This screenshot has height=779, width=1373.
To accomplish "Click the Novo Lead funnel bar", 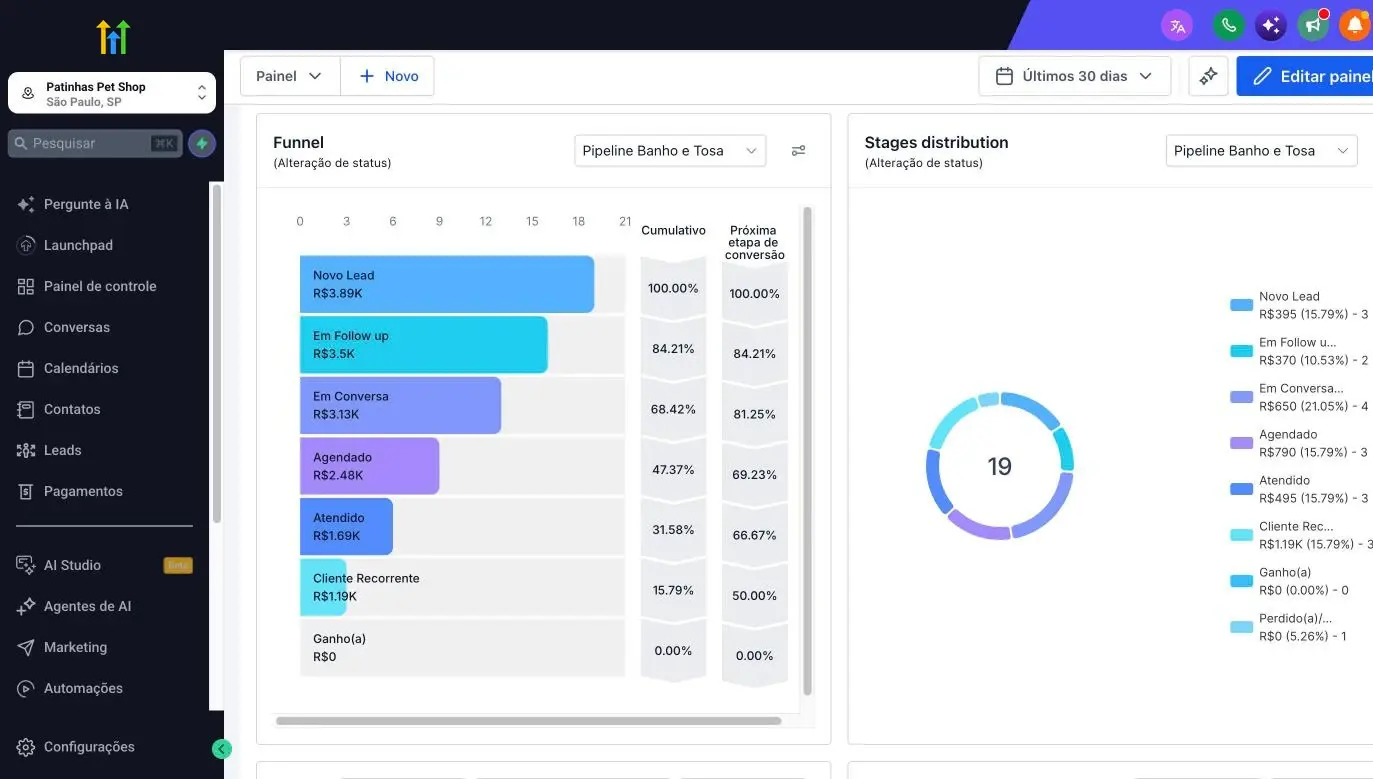I will point(447,284).
